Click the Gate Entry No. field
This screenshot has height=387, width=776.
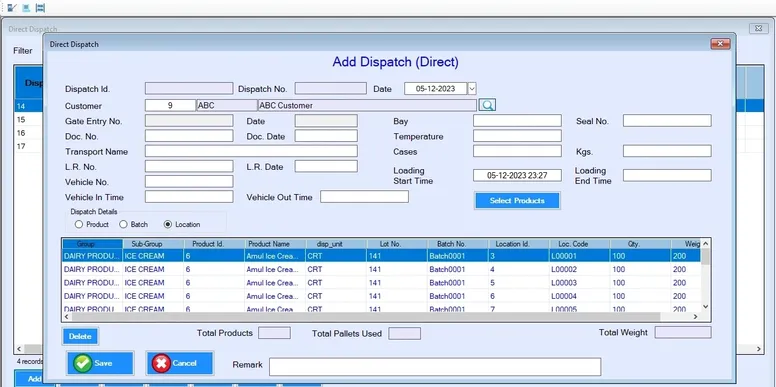[189, 121]
